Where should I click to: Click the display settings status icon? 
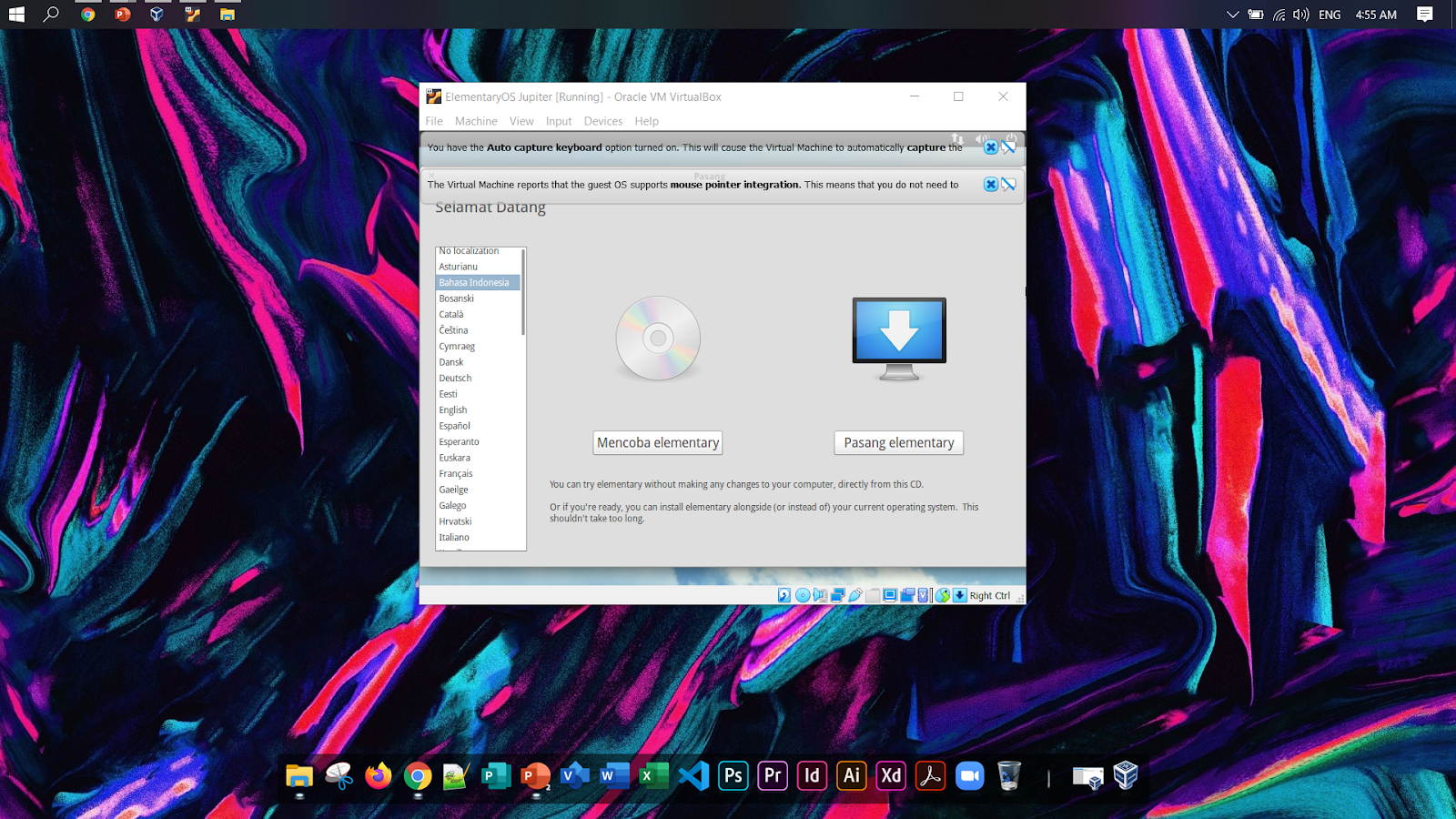pyautogui.click(x=890, y=595)
